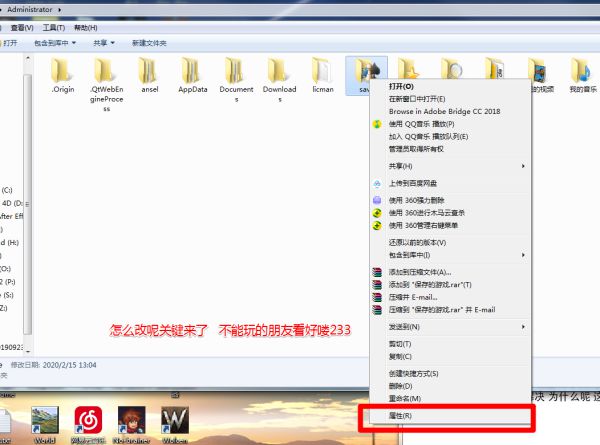Choose 重命名(M) in the context menu
Image resolution: width=600 pixels, height=445 pixels.
[x=405, y=399]
